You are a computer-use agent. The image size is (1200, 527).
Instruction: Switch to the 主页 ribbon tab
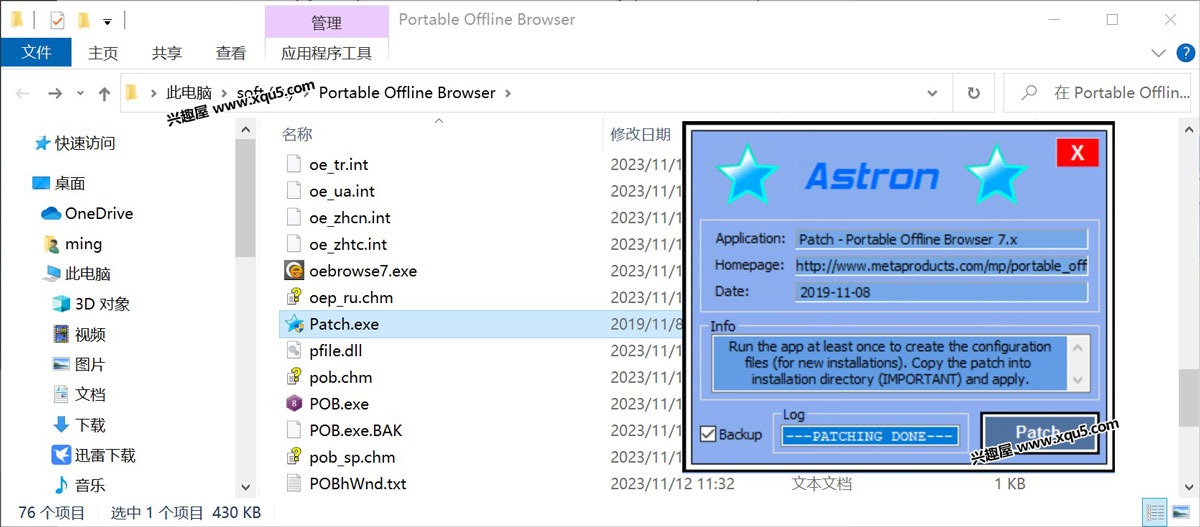tap(103, 53)
